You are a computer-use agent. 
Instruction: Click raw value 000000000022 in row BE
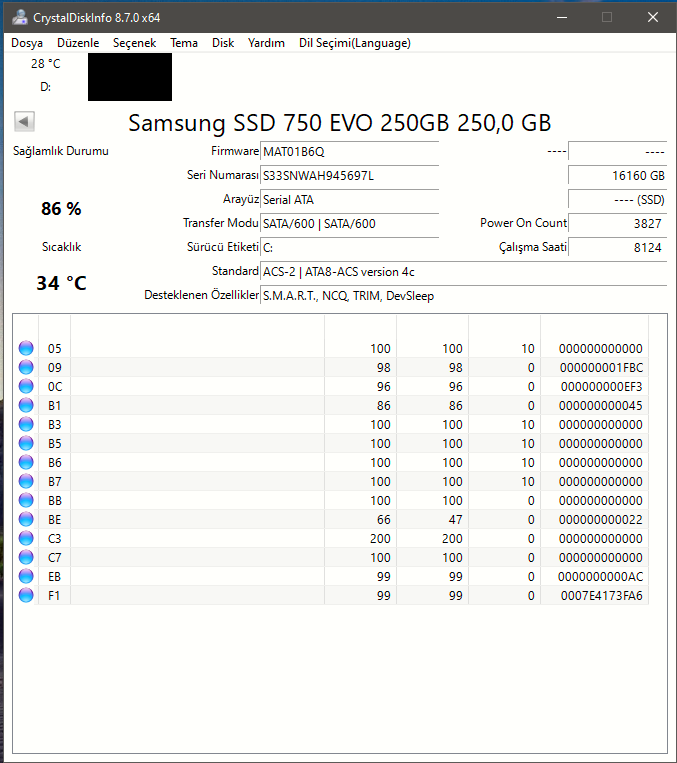click(x=601, y=519)
